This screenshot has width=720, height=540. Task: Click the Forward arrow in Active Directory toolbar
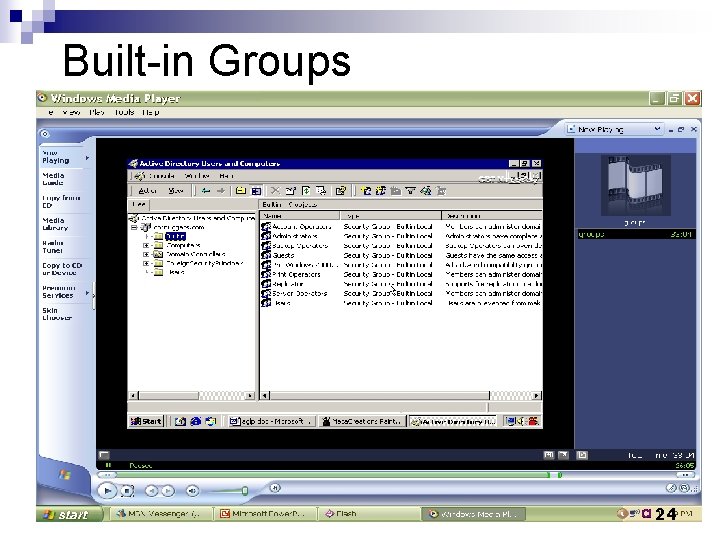pos(221,191)
